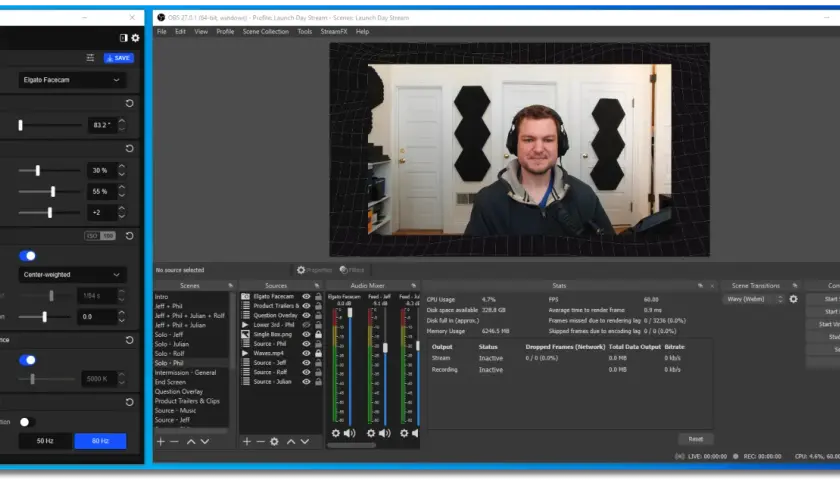Image resolution: width=840 pixels, height=480 pixels.
Task: Reset the section above 50 Hz buttons
Action: point(129,402)
